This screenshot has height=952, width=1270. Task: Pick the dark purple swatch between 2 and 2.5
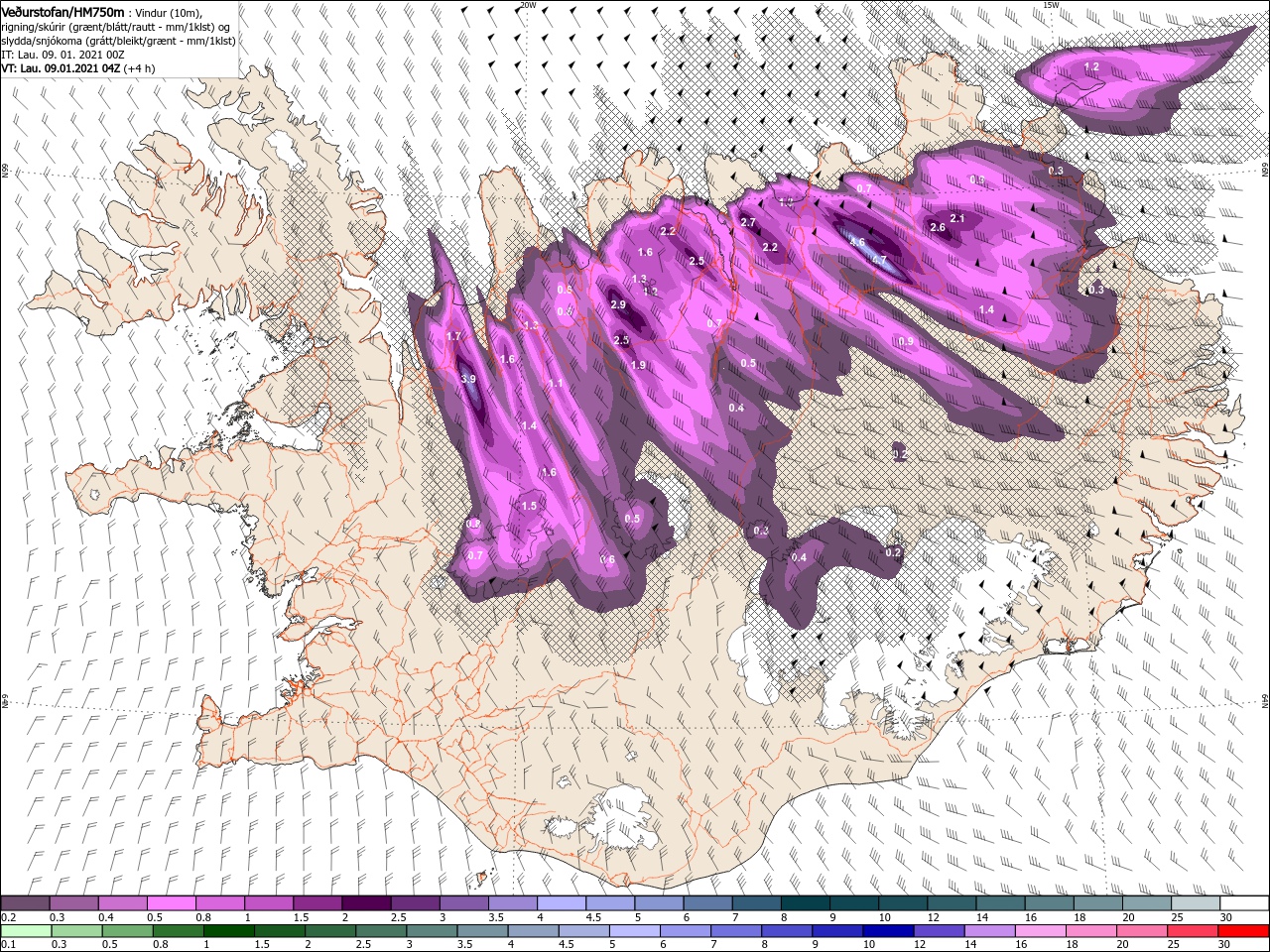[365, 903]
